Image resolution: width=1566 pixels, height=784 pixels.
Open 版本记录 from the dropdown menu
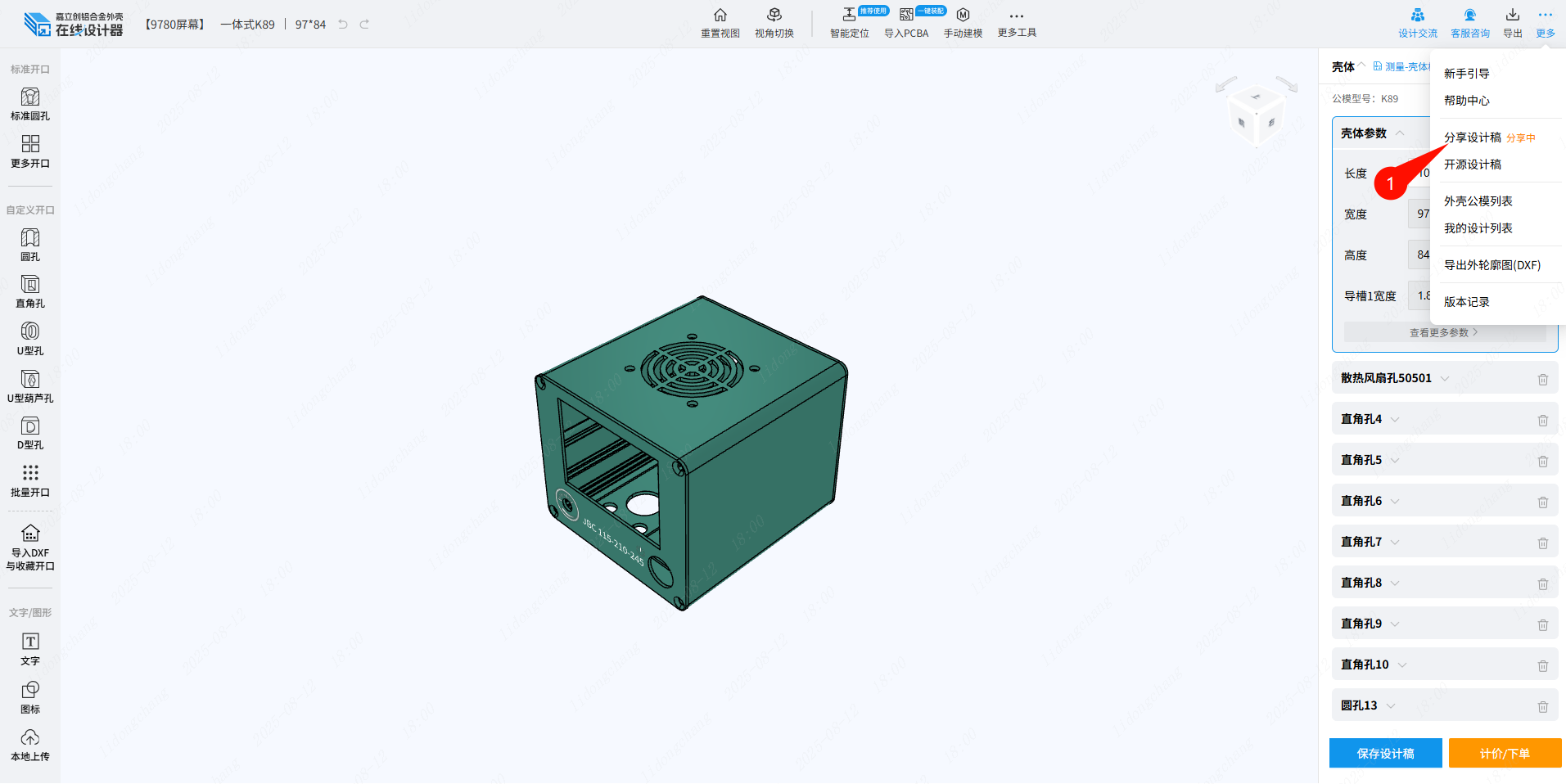pyautogui.click(x=1466, y=302)
